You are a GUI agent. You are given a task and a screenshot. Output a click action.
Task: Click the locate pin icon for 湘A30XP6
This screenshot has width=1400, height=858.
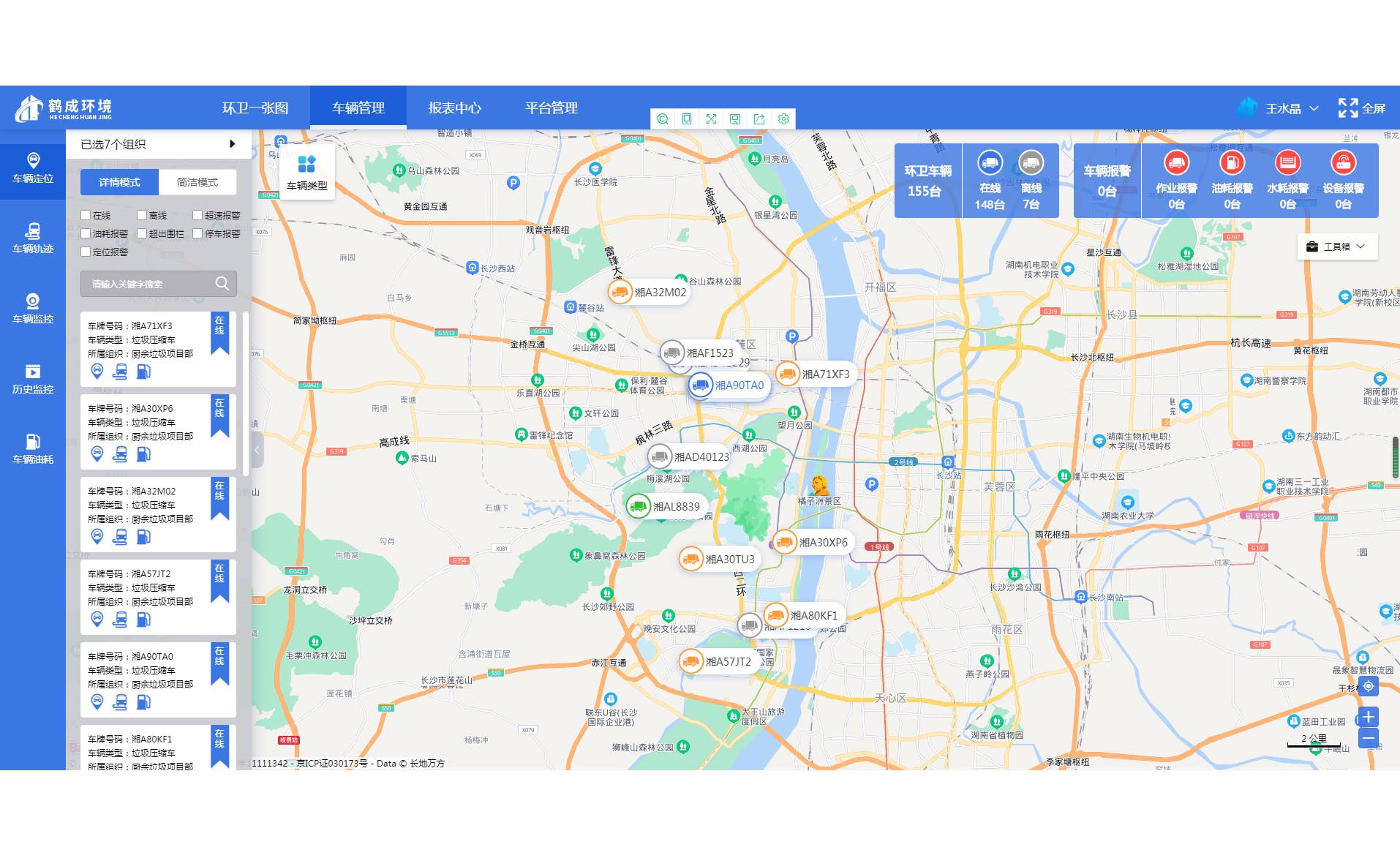click(x=97, y=454)
